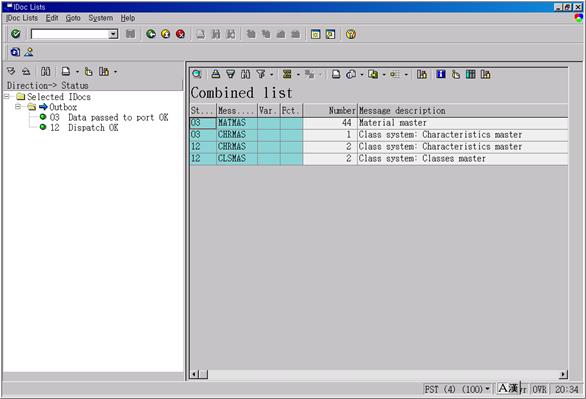Click the blue information icon in list toolbar
The image size is (586, 399).
pyautogui.click(x=441, y=74)
